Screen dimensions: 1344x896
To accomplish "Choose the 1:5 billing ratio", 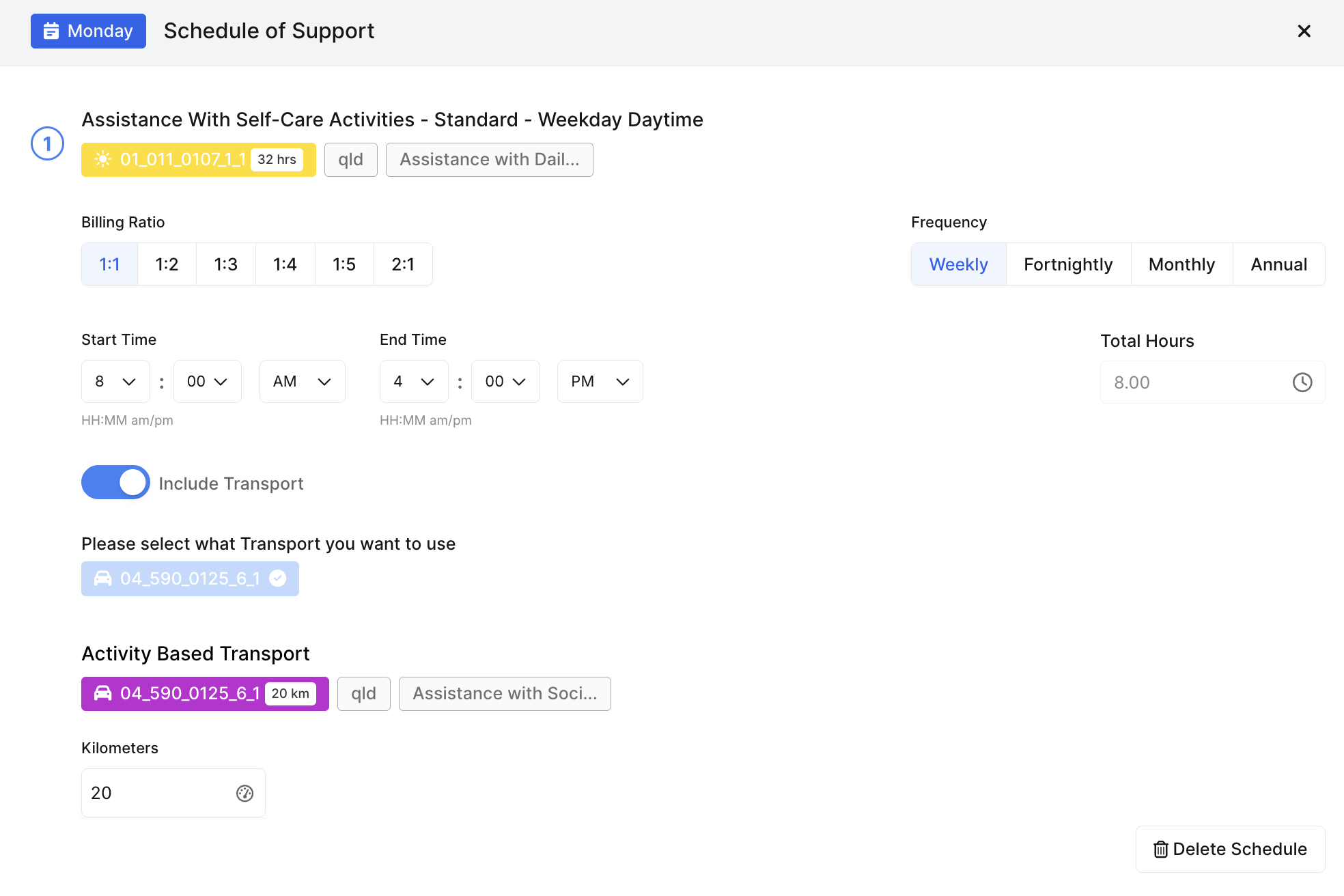I will [x=344, y=264].
